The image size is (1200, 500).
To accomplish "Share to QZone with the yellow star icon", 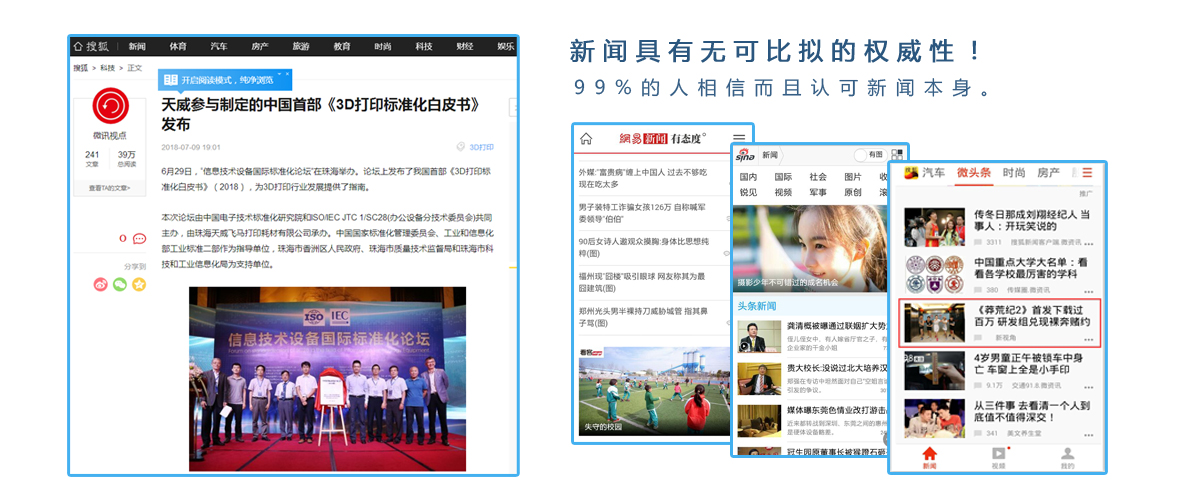I will [139, 284].
